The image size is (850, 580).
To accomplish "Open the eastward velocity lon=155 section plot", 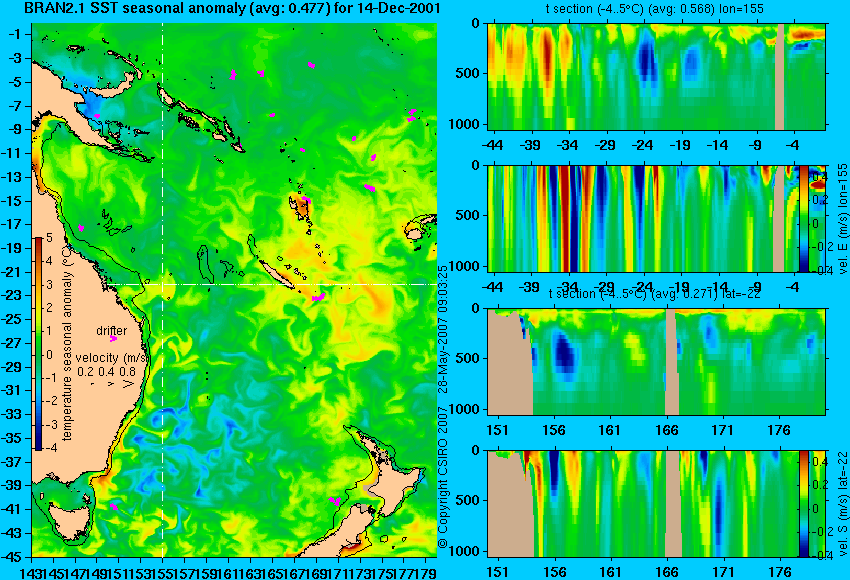I will pyautogui.click(x=643, y=218).
